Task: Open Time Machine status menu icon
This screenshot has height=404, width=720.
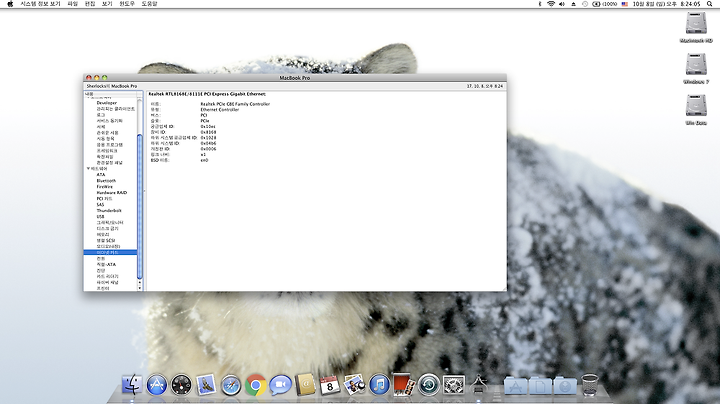Action: [585, 4]
